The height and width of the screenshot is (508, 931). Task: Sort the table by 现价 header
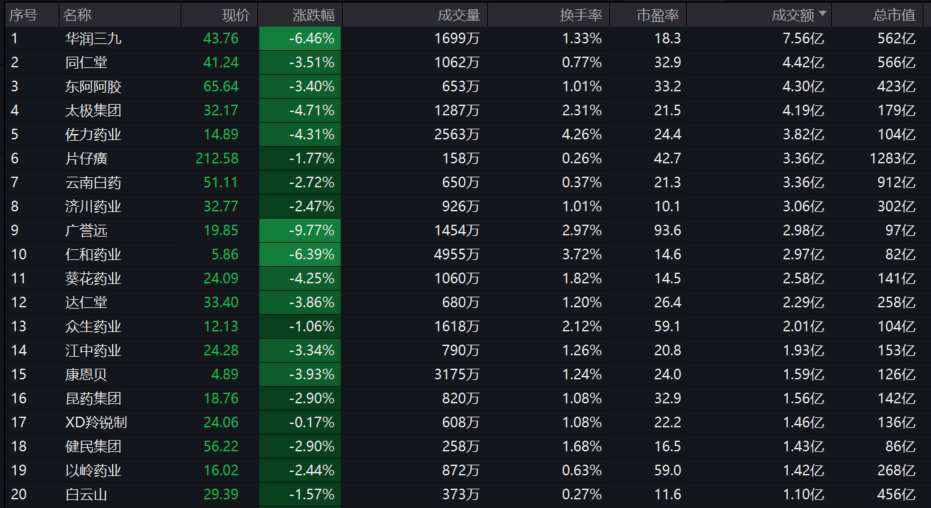tap(236, 15)
